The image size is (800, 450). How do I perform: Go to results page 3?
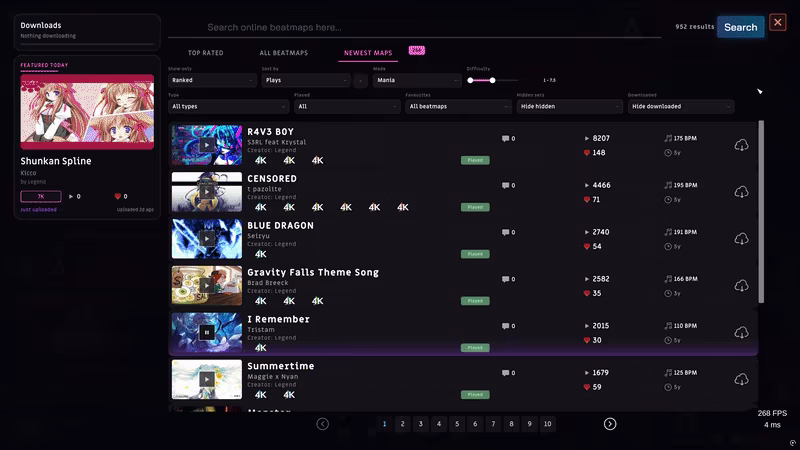[x=421, y=424]
